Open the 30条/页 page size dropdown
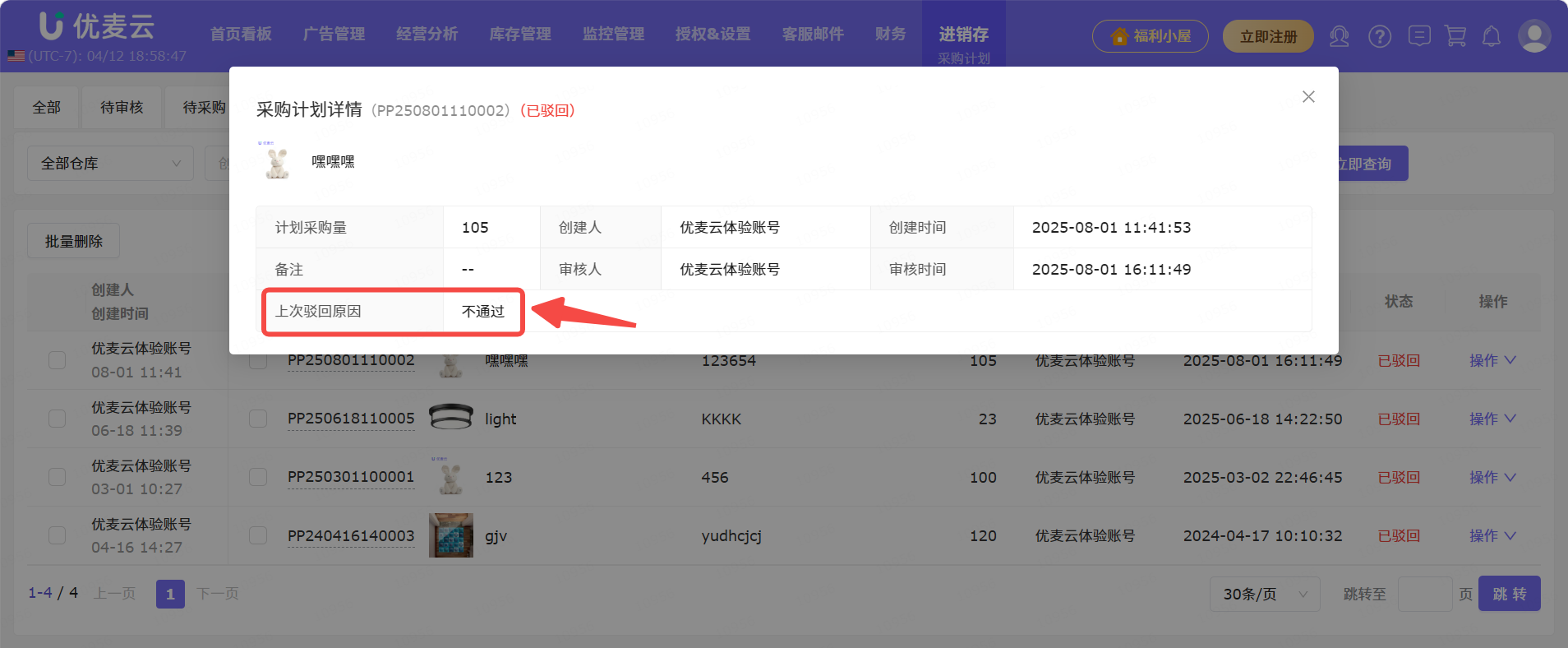The width and height of the screenshot is (1568, 648). (x=1264, y=594)
